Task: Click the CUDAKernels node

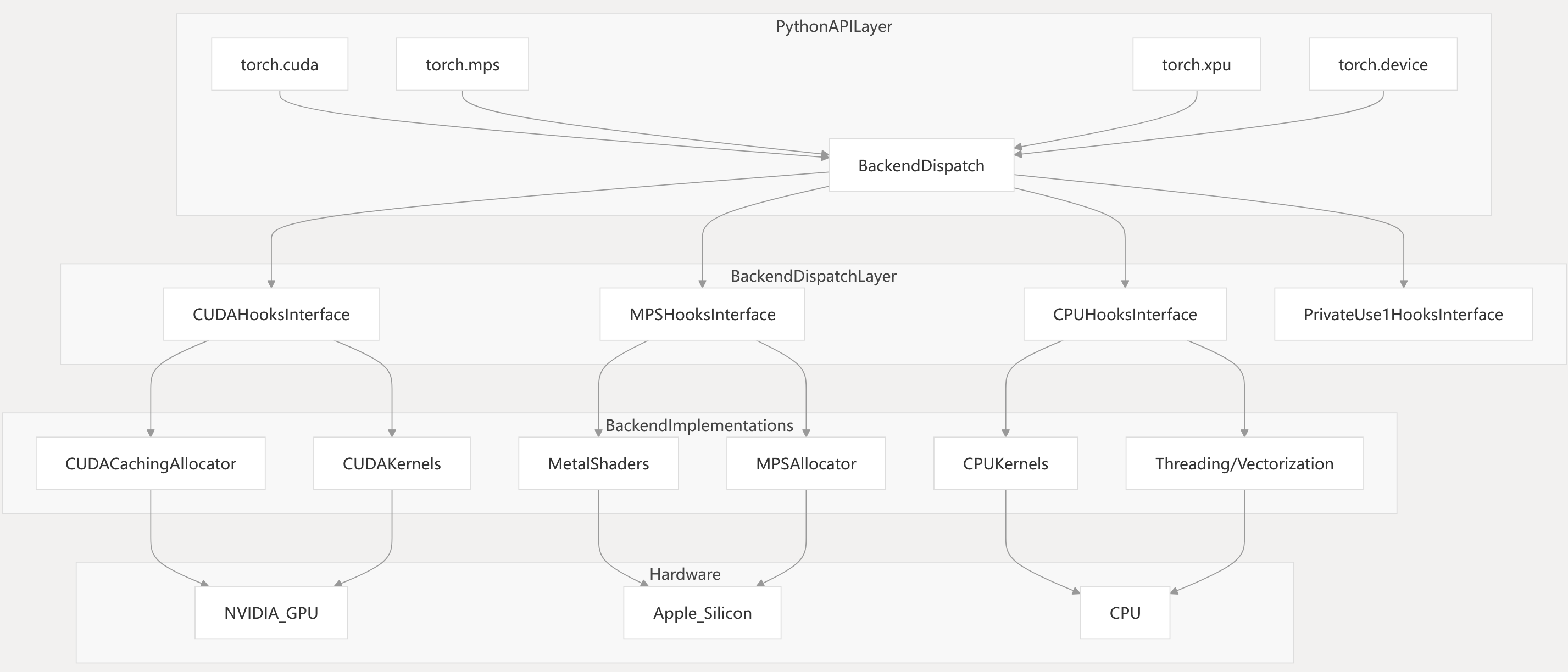Action: pyautogui.click(x=391, y=463)
